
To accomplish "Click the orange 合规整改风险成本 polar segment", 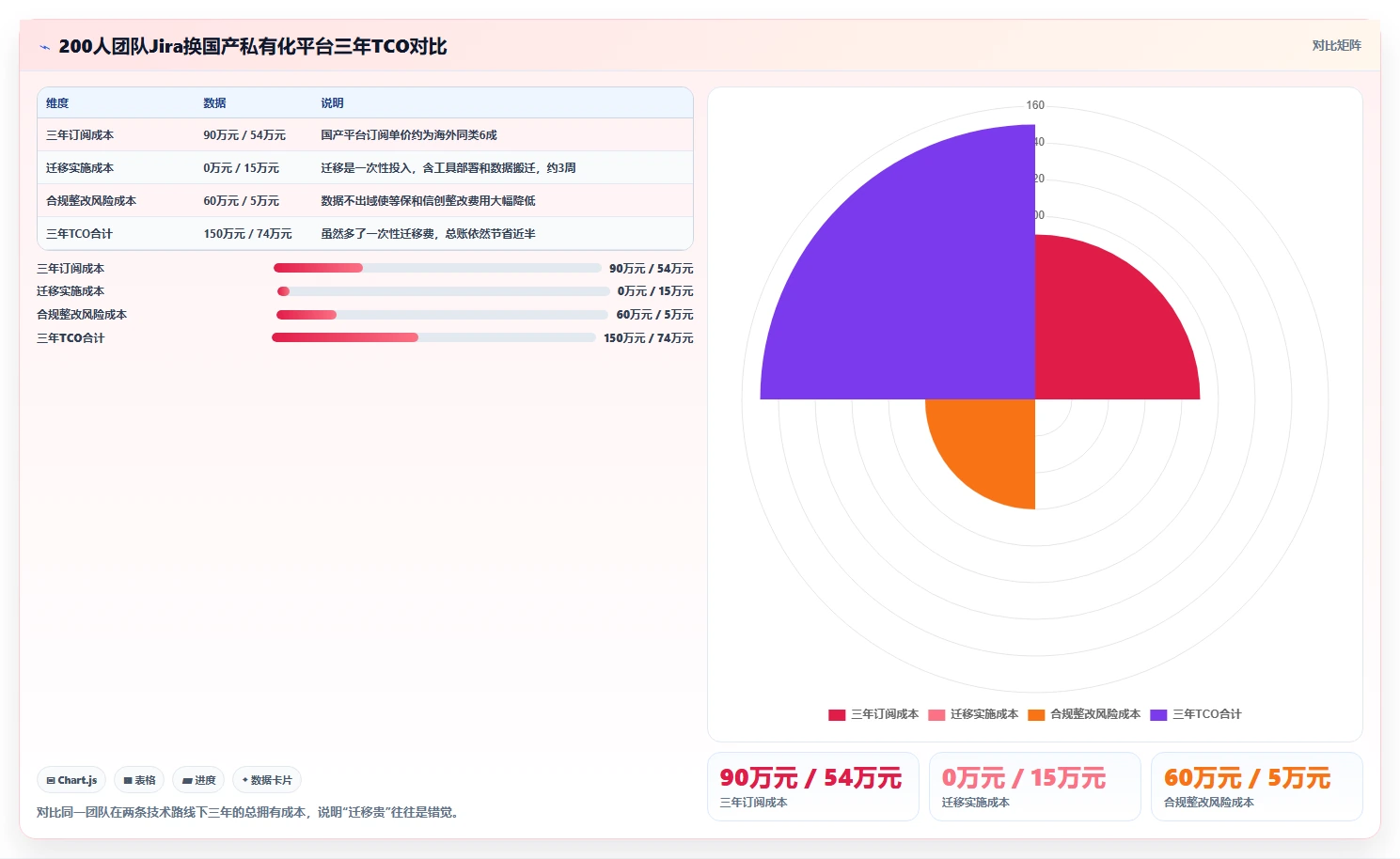I will coord(992,442).
